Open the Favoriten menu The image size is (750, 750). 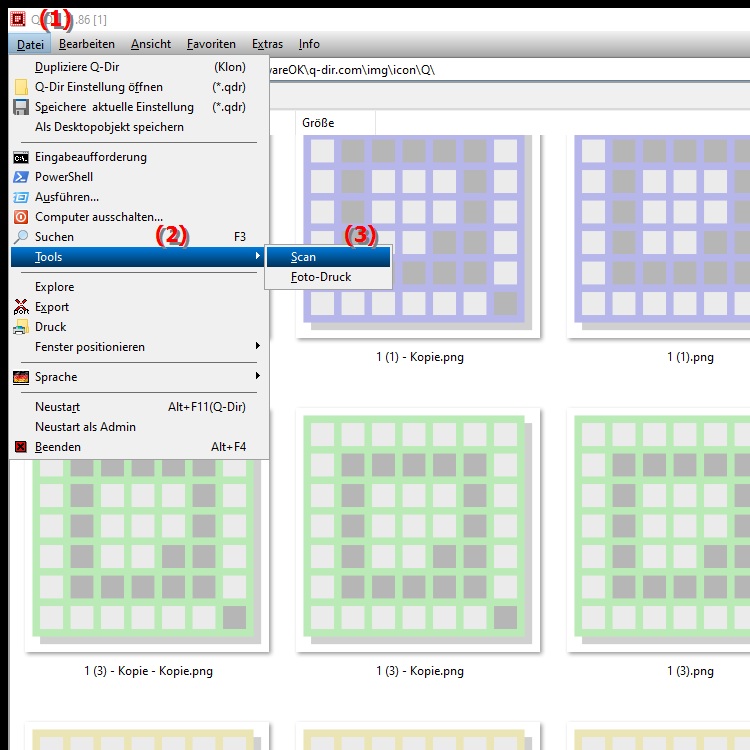[x=211, y=44]
